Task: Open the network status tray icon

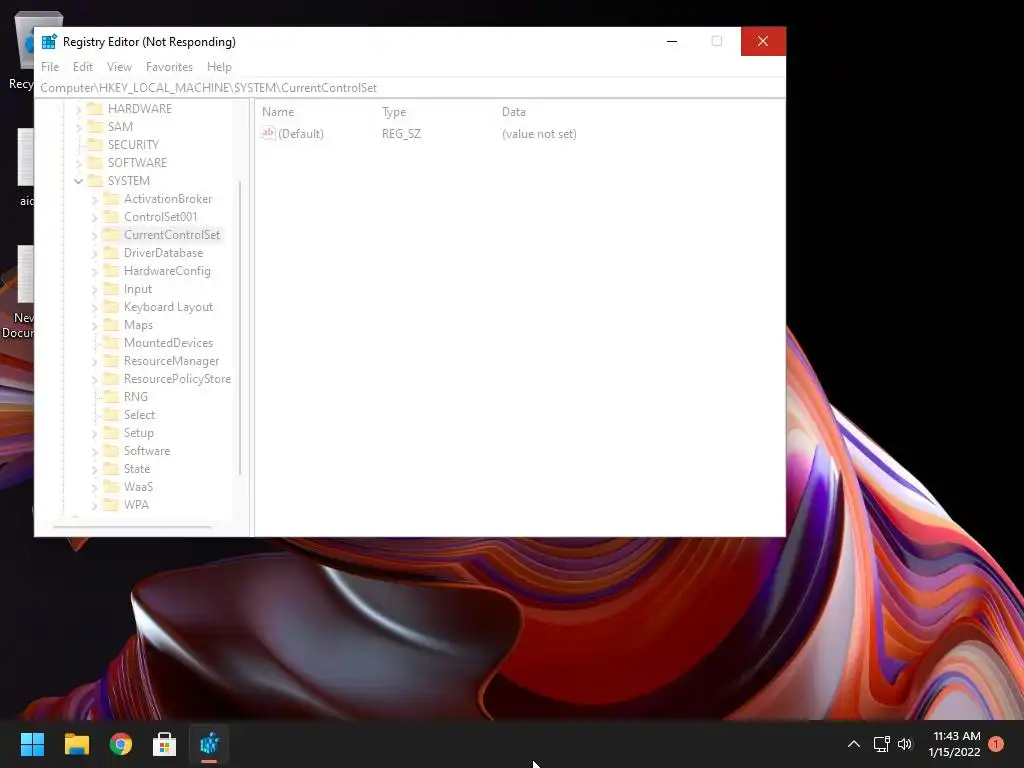Action: click(881, 744)
